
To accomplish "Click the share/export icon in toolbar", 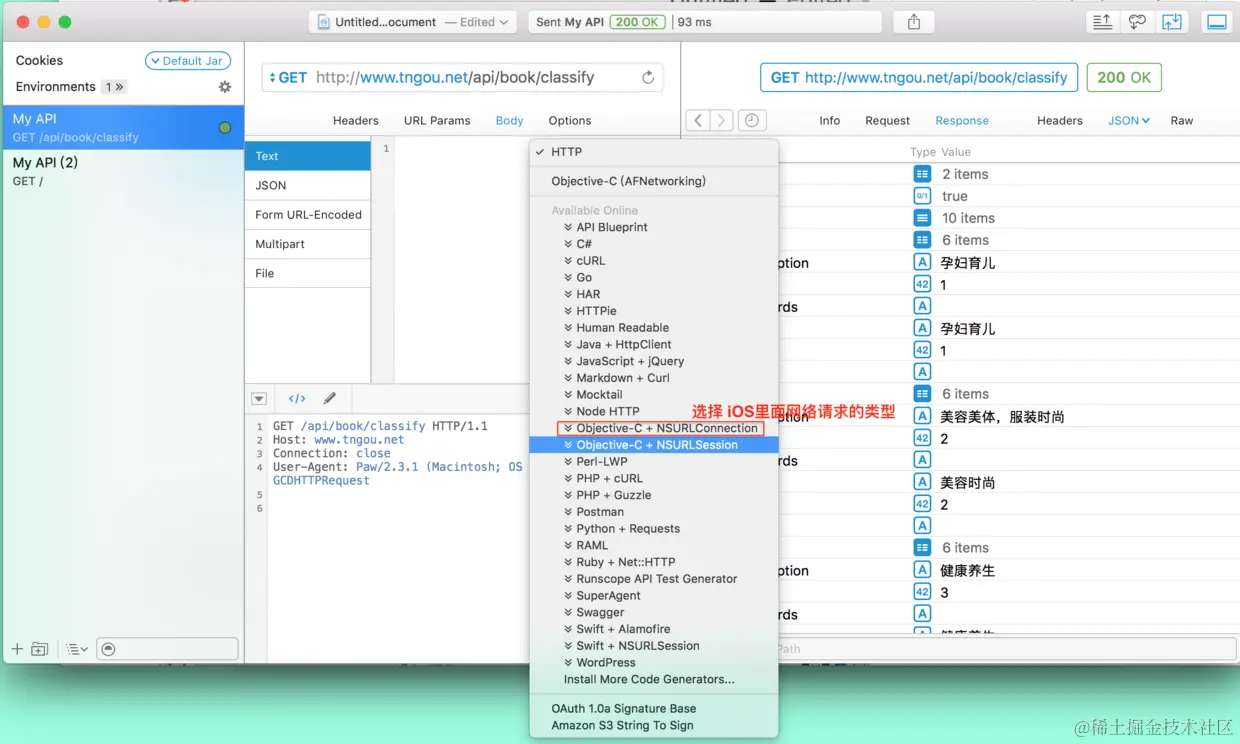I will 913,22.
